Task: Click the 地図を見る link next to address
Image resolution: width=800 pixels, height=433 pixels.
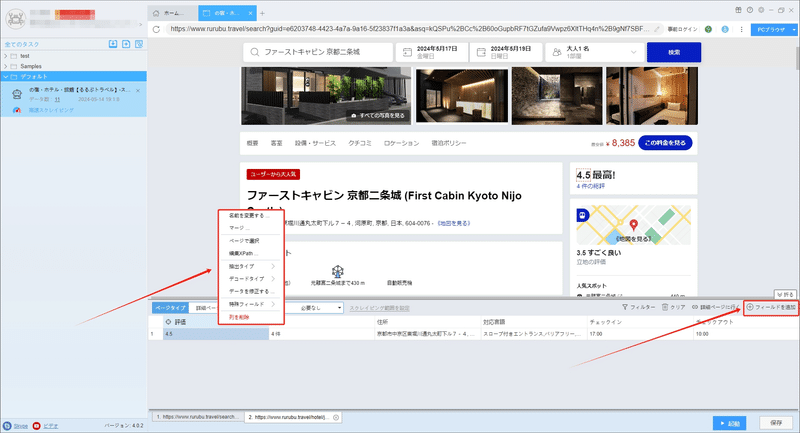Action: tap(454, 223)
